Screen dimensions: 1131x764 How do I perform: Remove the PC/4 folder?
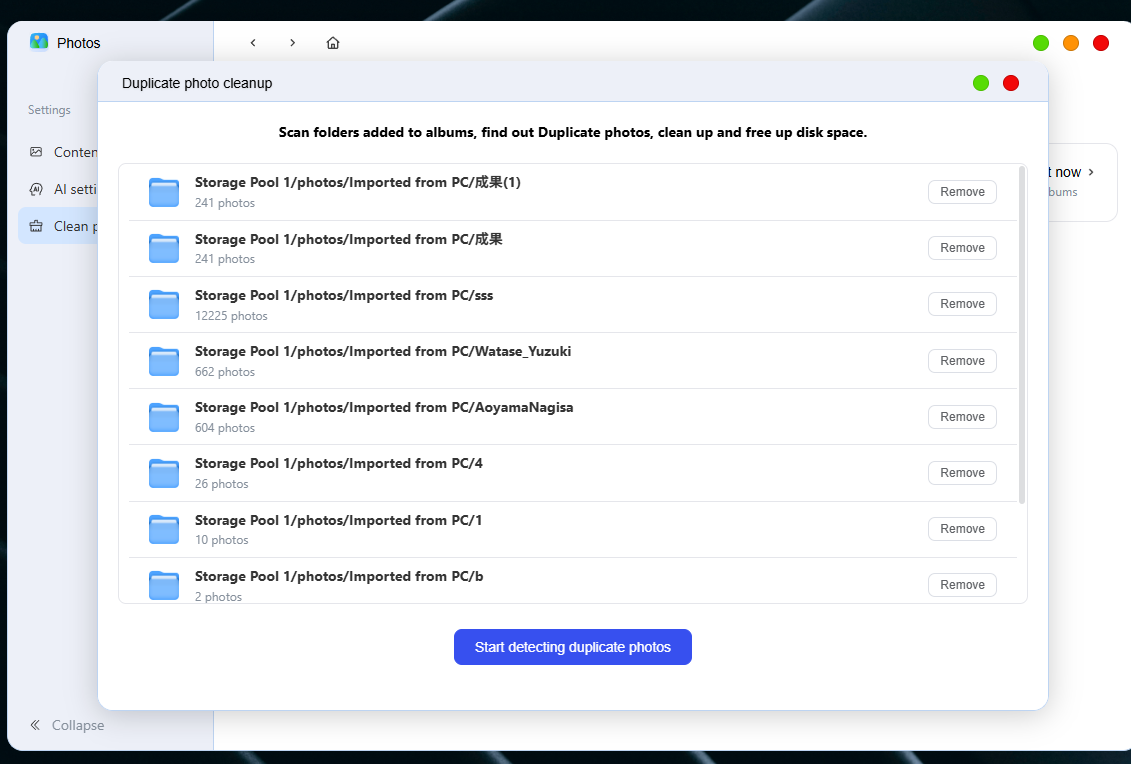coord(962,473)
